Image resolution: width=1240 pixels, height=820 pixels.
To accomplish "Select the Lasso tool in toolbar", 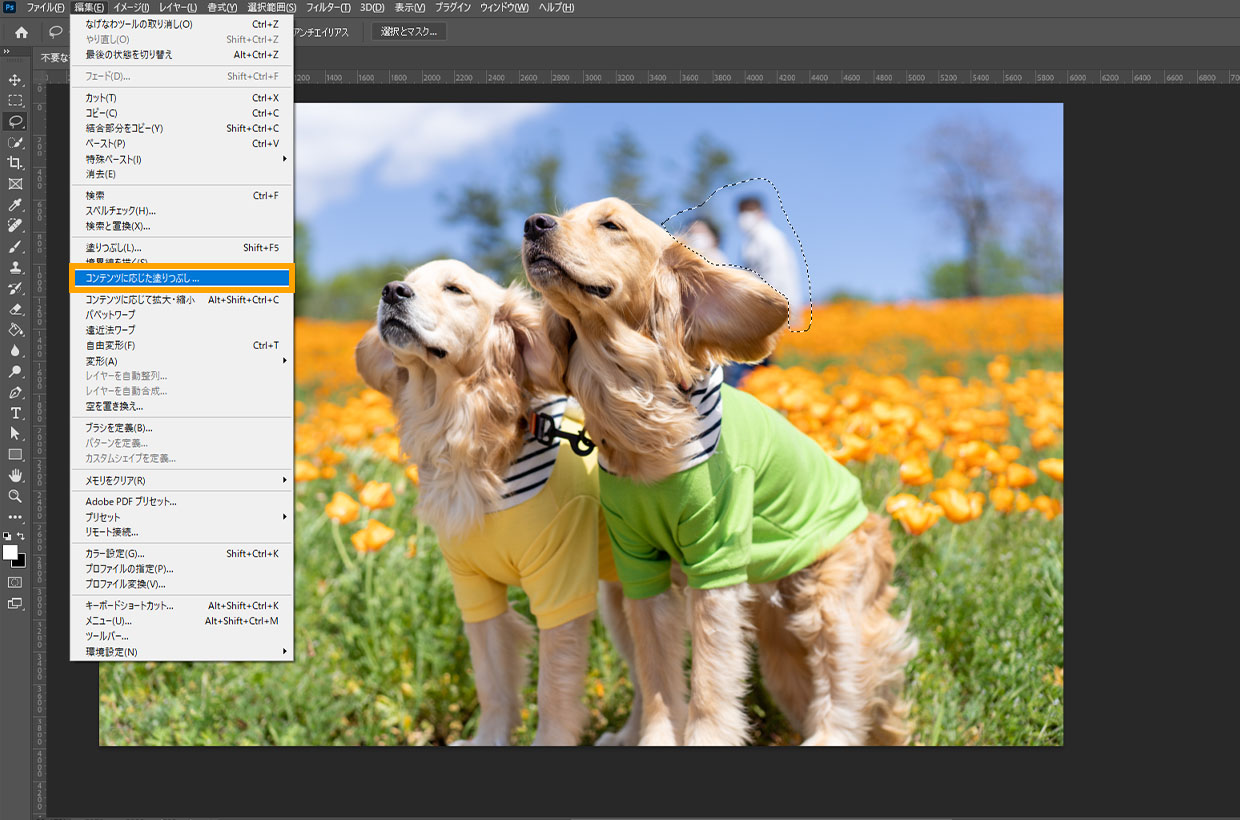I will point(15,121).
